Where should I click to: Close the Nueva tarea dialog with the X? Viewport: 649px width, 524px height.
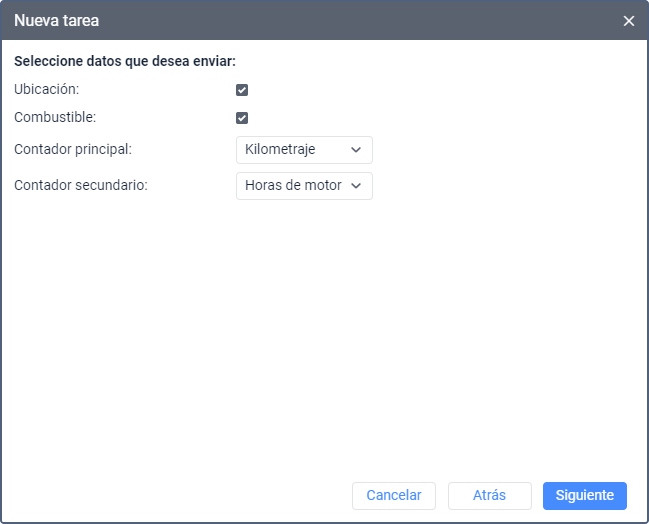628,21
